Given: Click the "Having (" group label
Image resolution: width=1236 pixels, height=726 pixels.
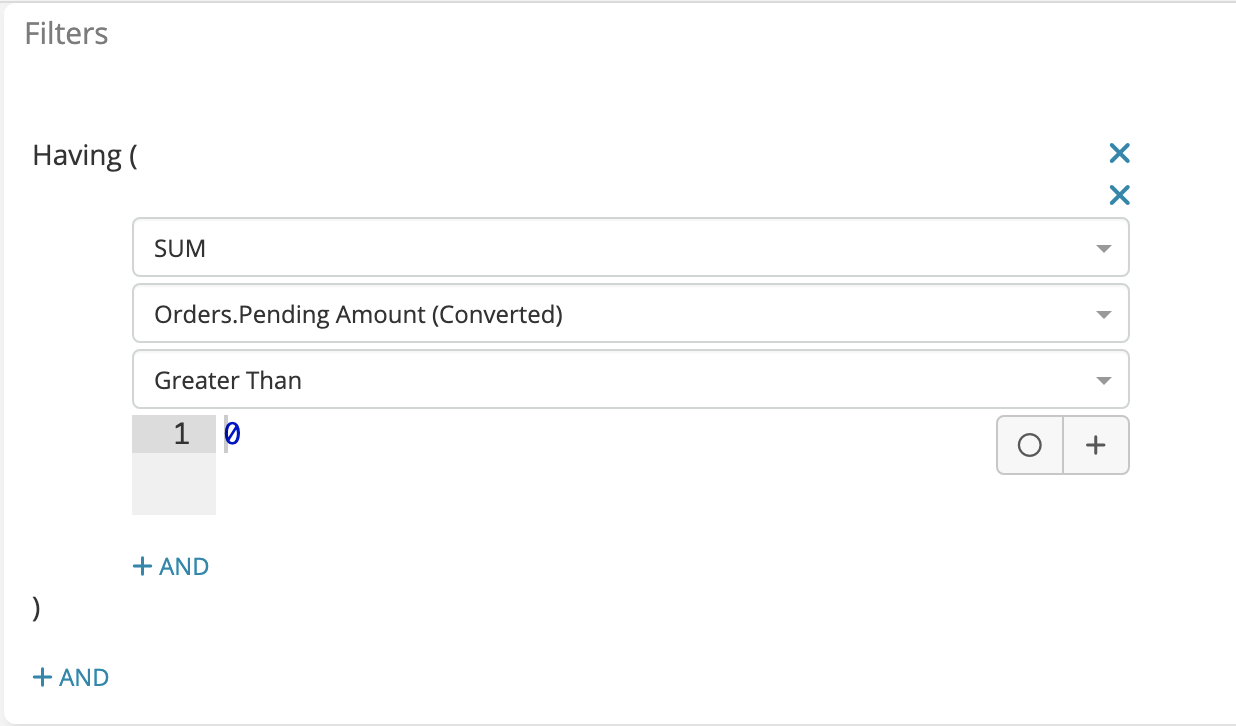Looking at the screenshot, I should click(84, 156).
